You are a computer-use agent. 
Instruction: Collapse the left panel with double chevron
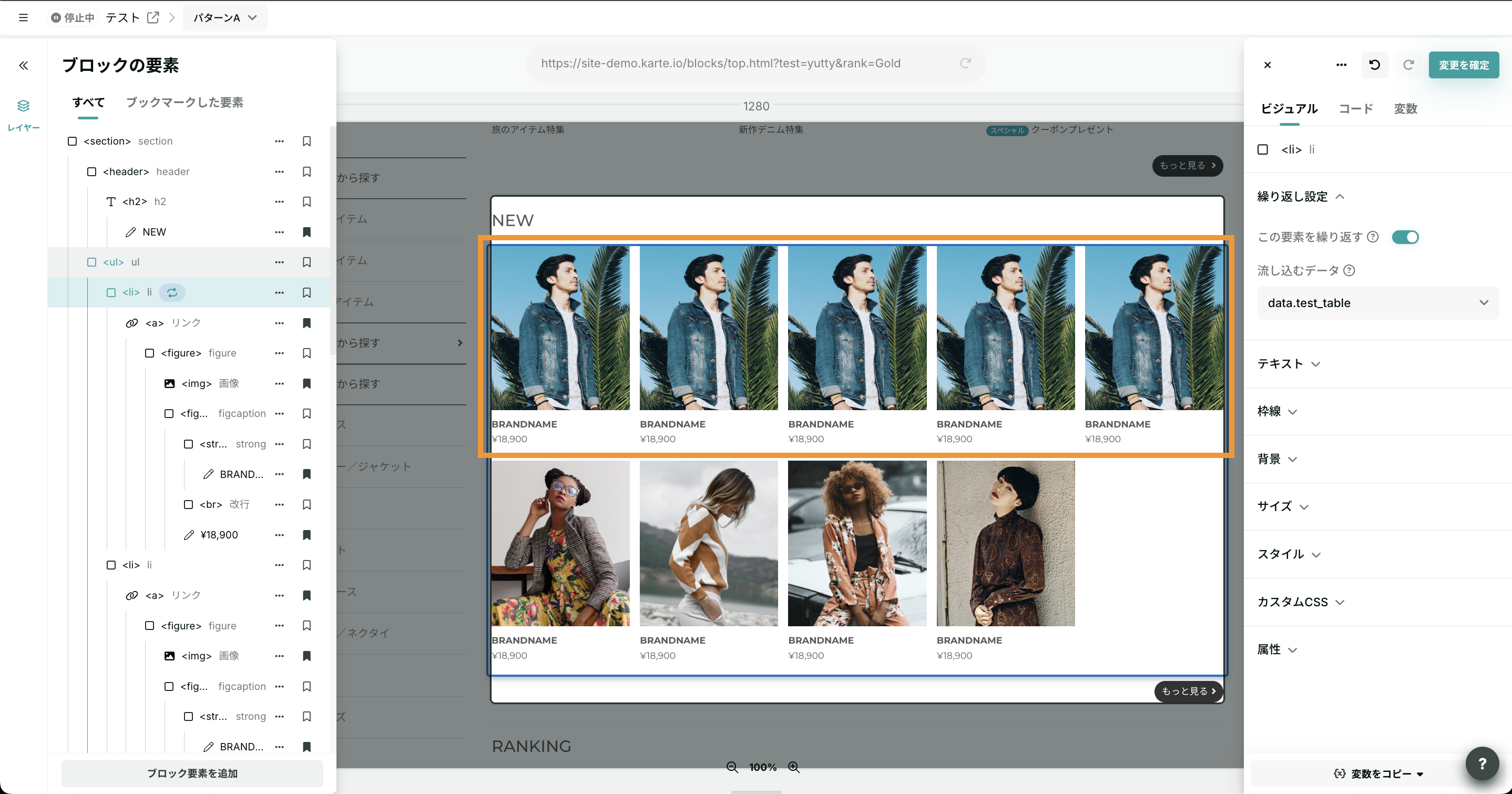click(24, 65)
